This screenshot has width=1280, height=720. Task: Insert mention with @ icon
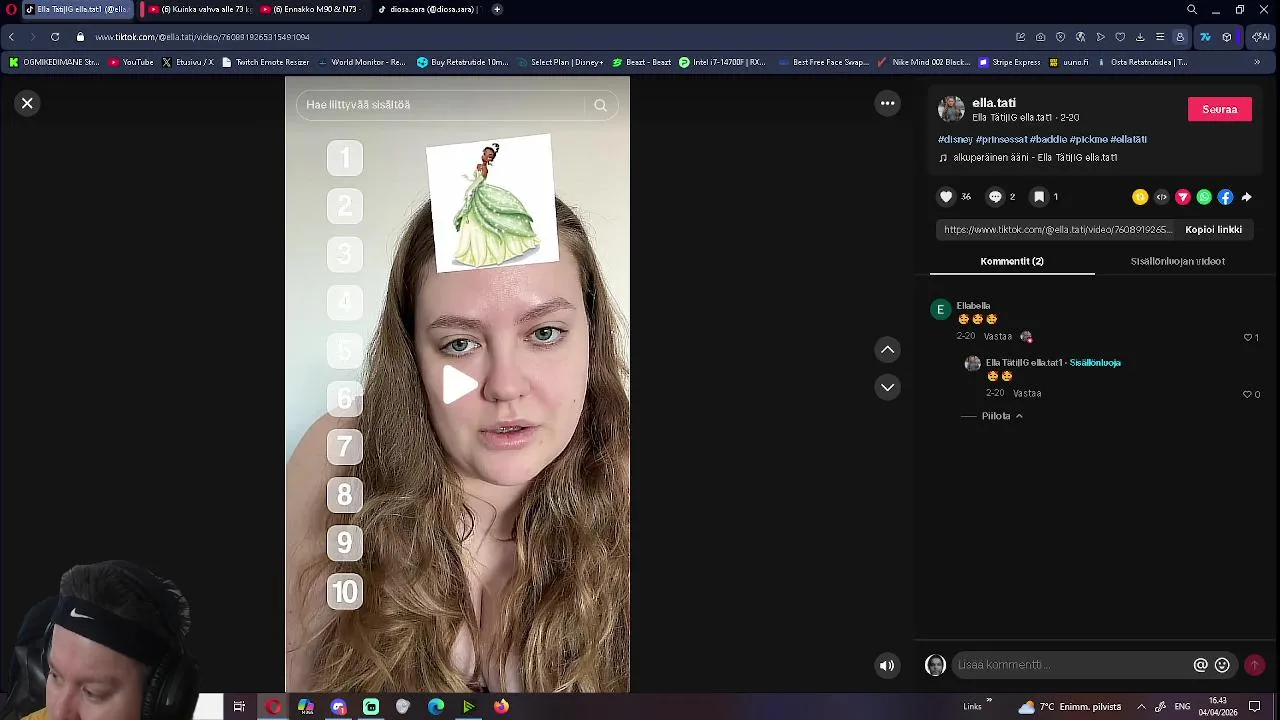[x=1200, y=665]
